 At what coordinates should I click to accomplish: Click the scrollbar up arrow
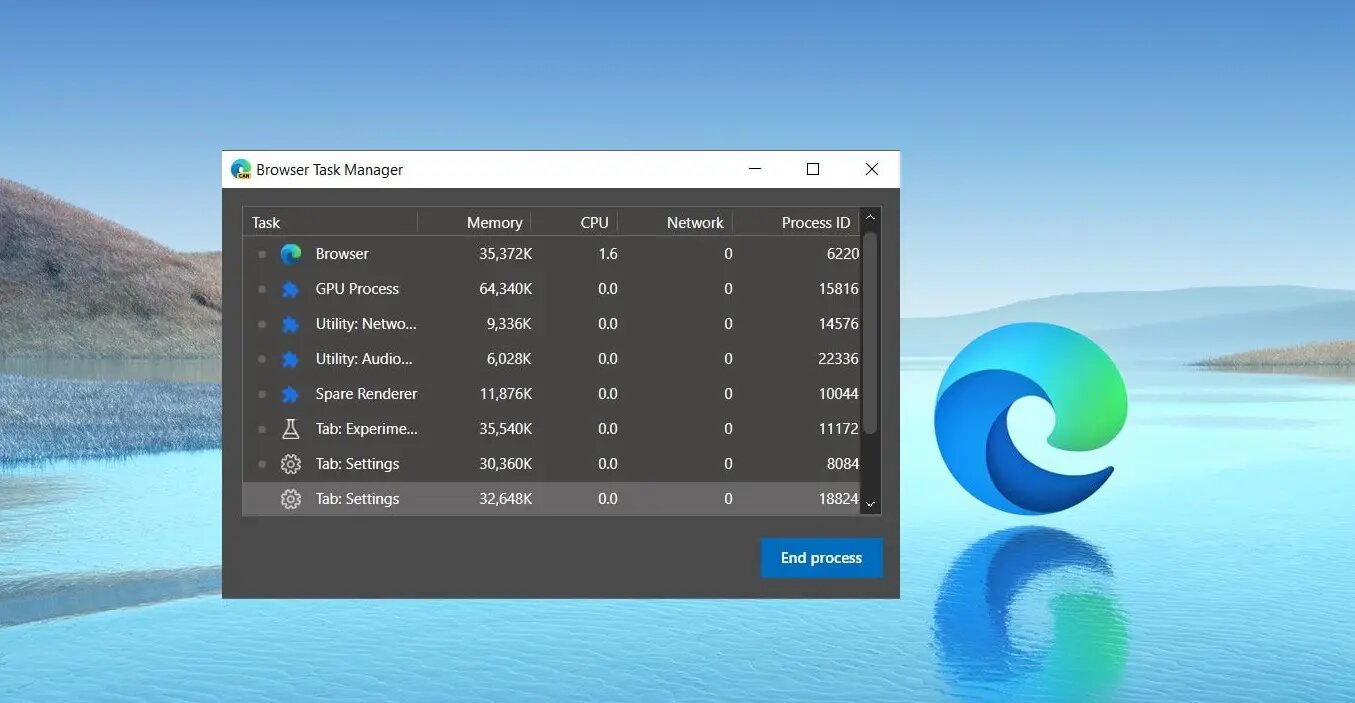(x=870, y=217)
